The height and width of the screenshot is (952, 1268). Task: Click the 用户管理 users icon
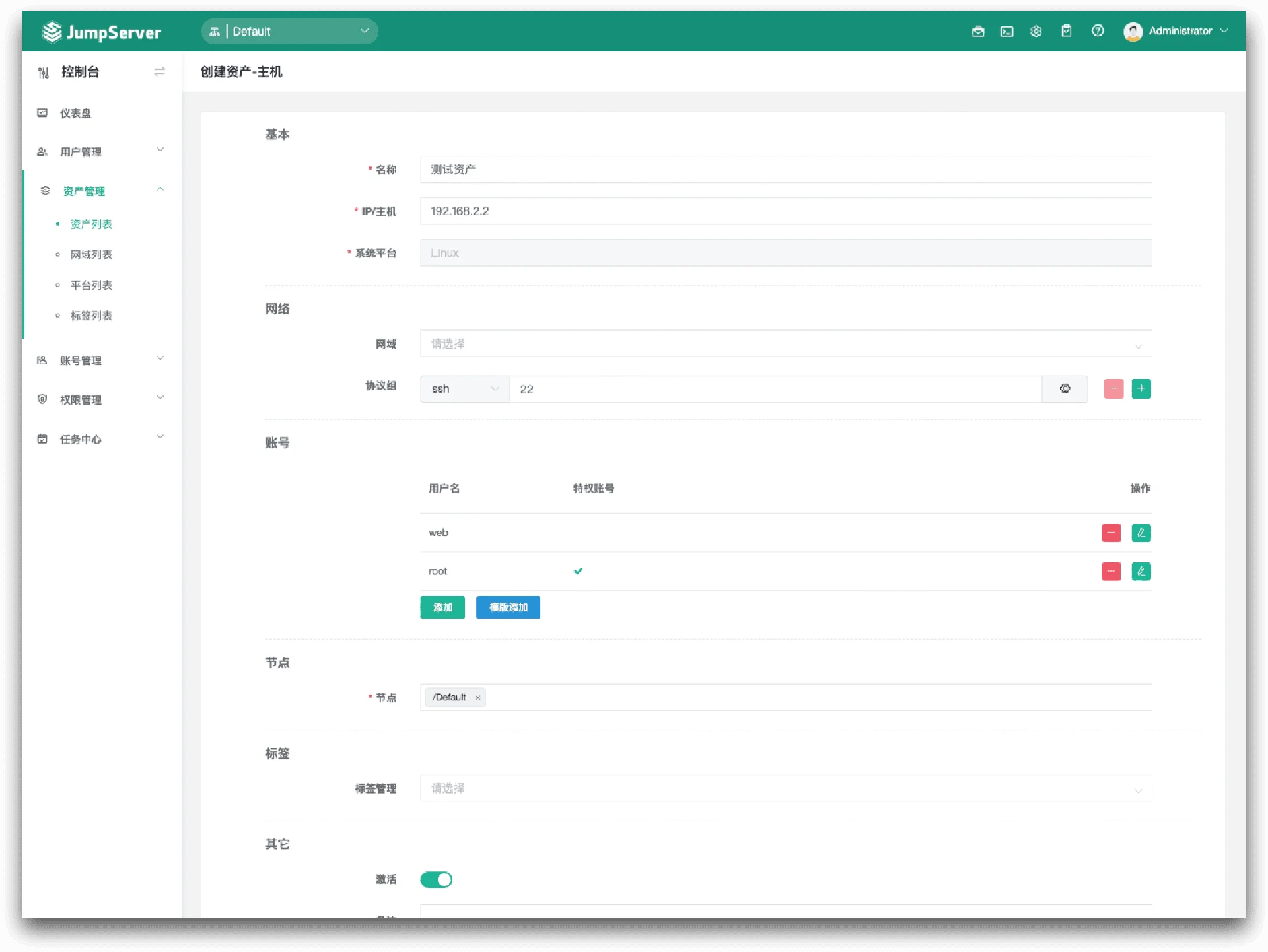(42, 152)
